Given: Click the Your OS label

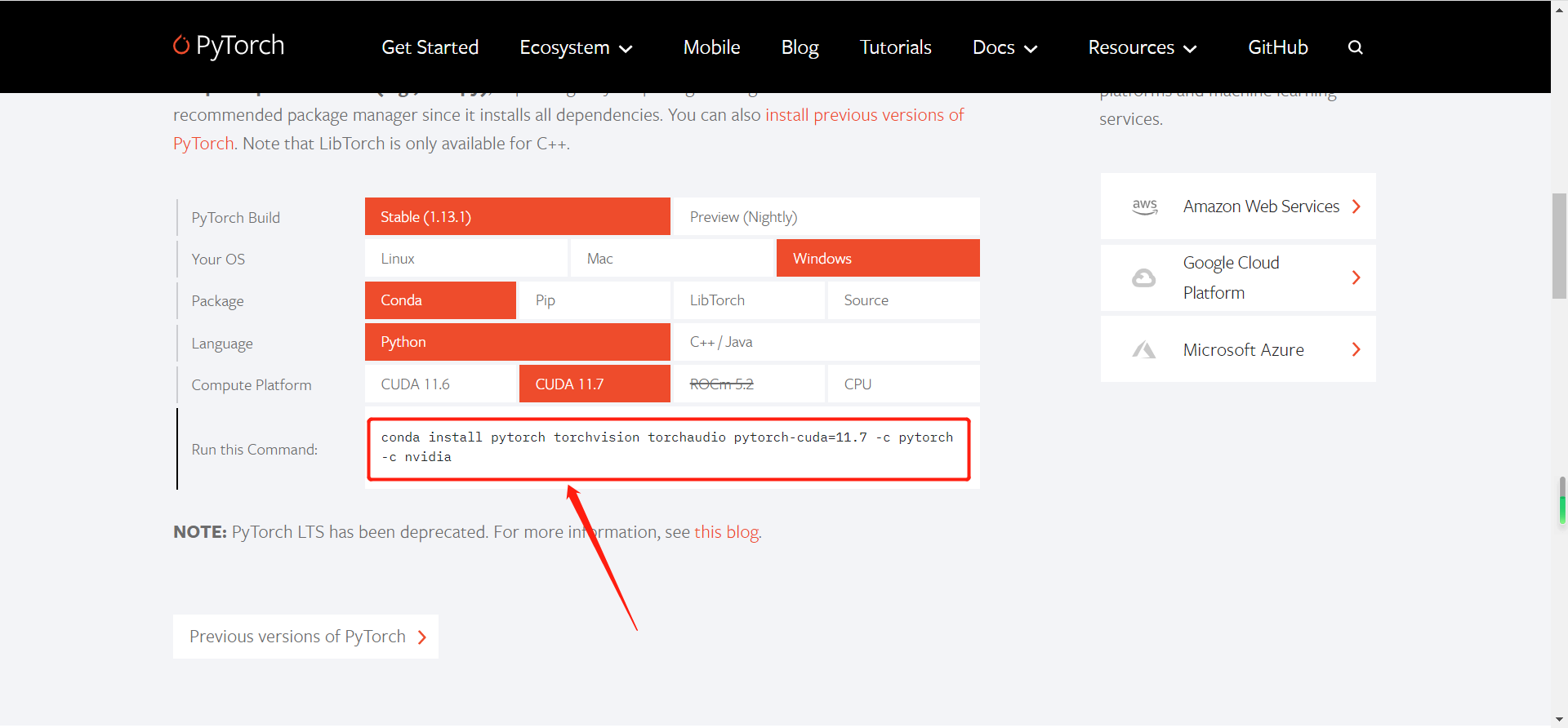Looking at the screenshot, I should tap(218, 260).
